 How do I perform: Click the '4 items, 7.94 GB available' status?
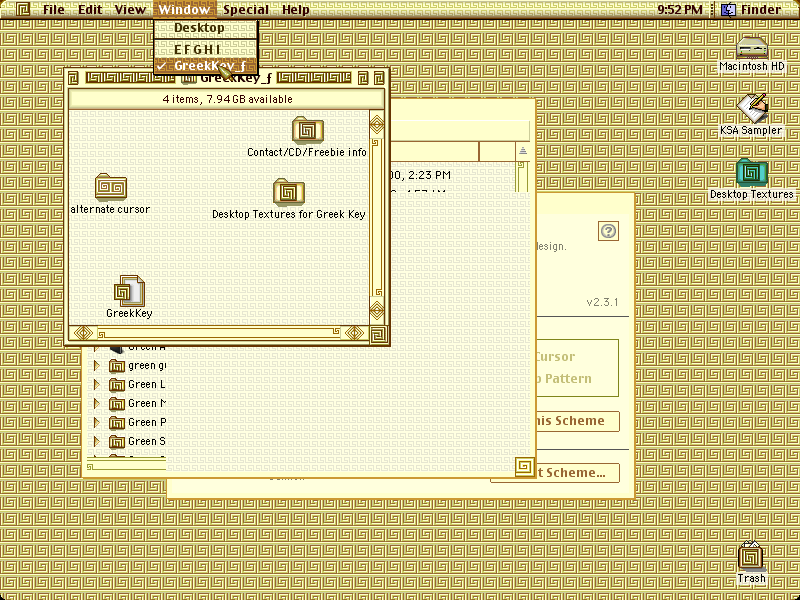(x=228, y=99)
